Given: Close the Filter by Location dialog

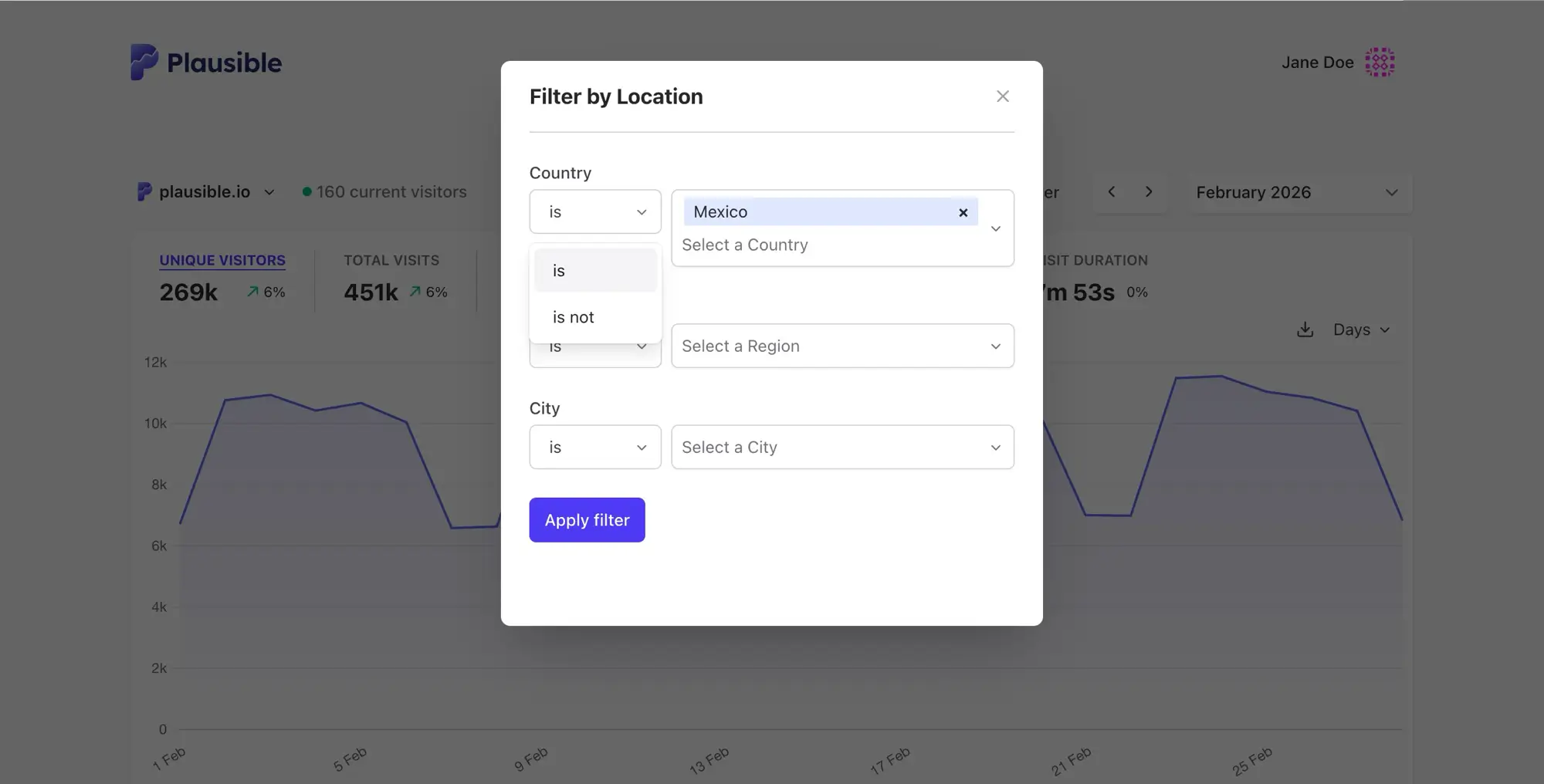Looking at the screenshot, I should [x=1002, y=96].
